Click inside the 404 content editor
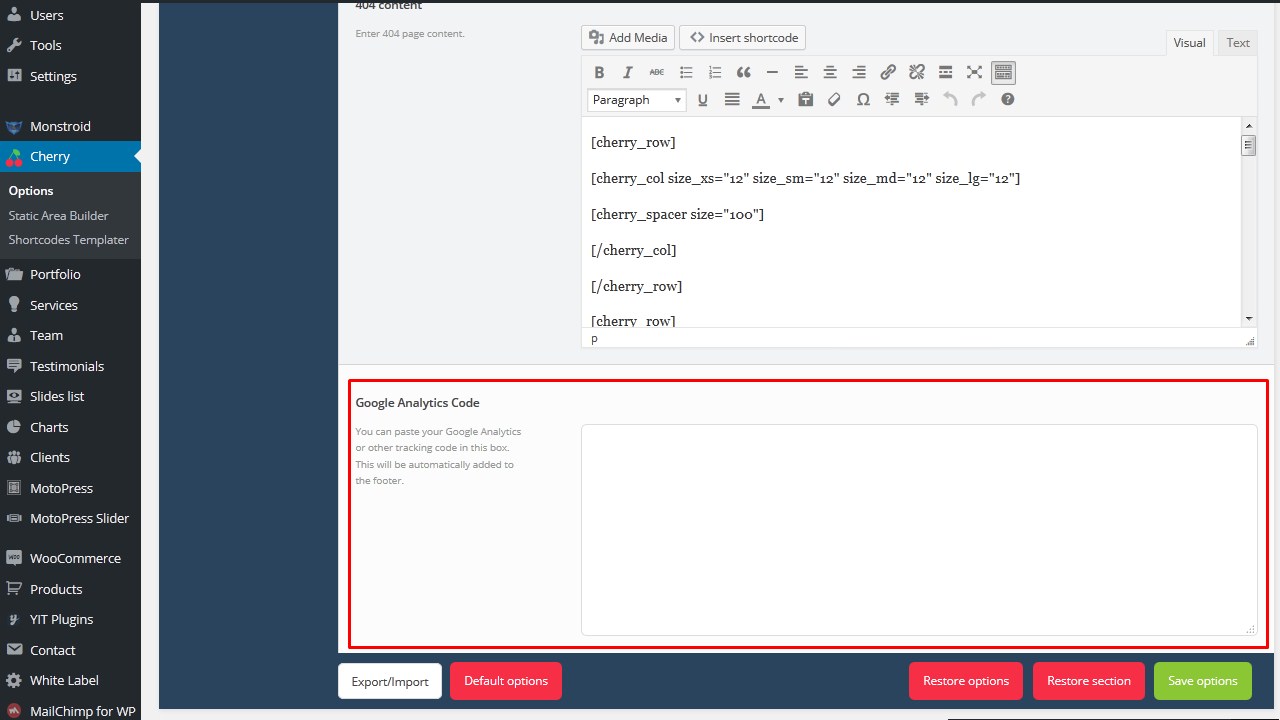This screenshot has height=720, width=1280. click(x=911, y=222)
